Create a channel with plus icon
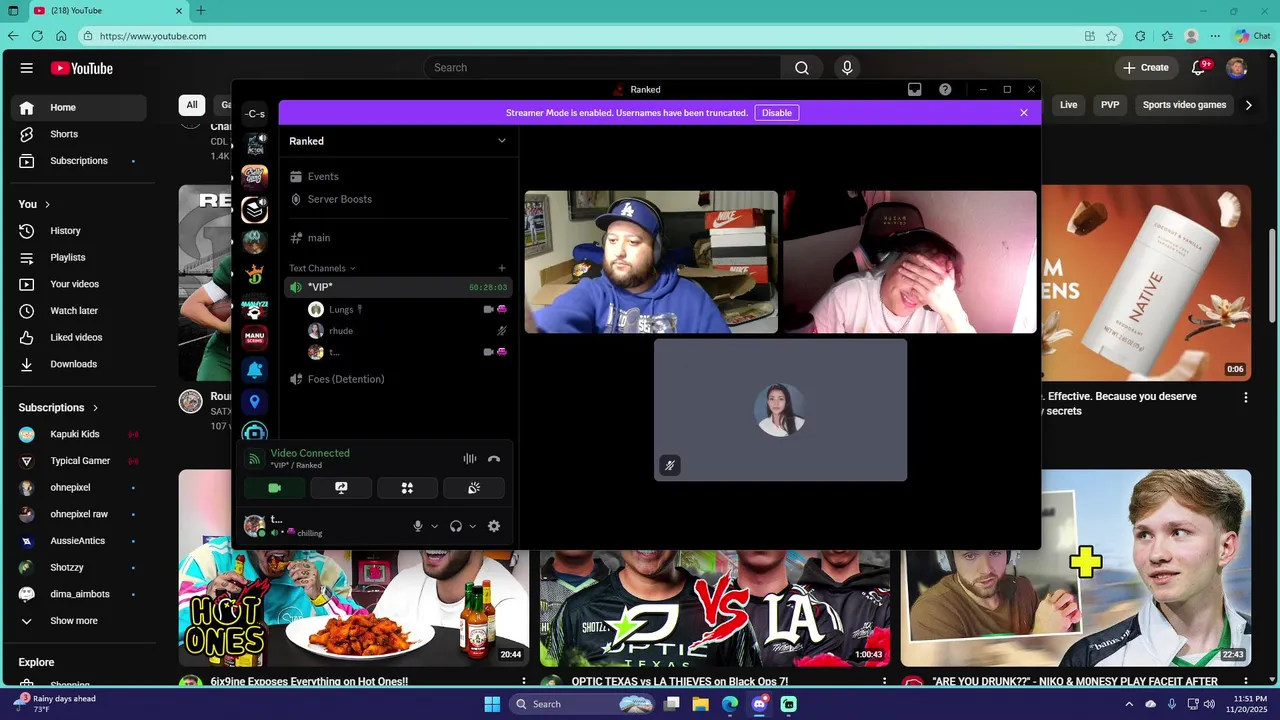Image resolution: width=1280 pixels, height=720 pixels. coord(502,268)
